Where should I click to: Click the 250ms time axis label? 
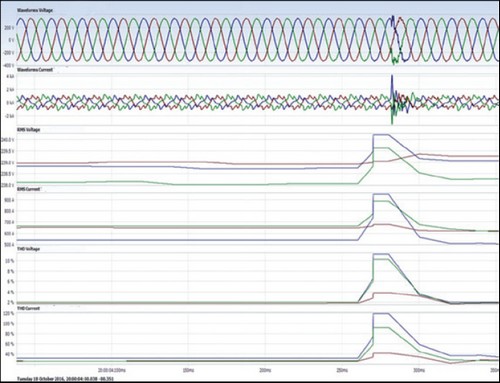tap(342, 370)
